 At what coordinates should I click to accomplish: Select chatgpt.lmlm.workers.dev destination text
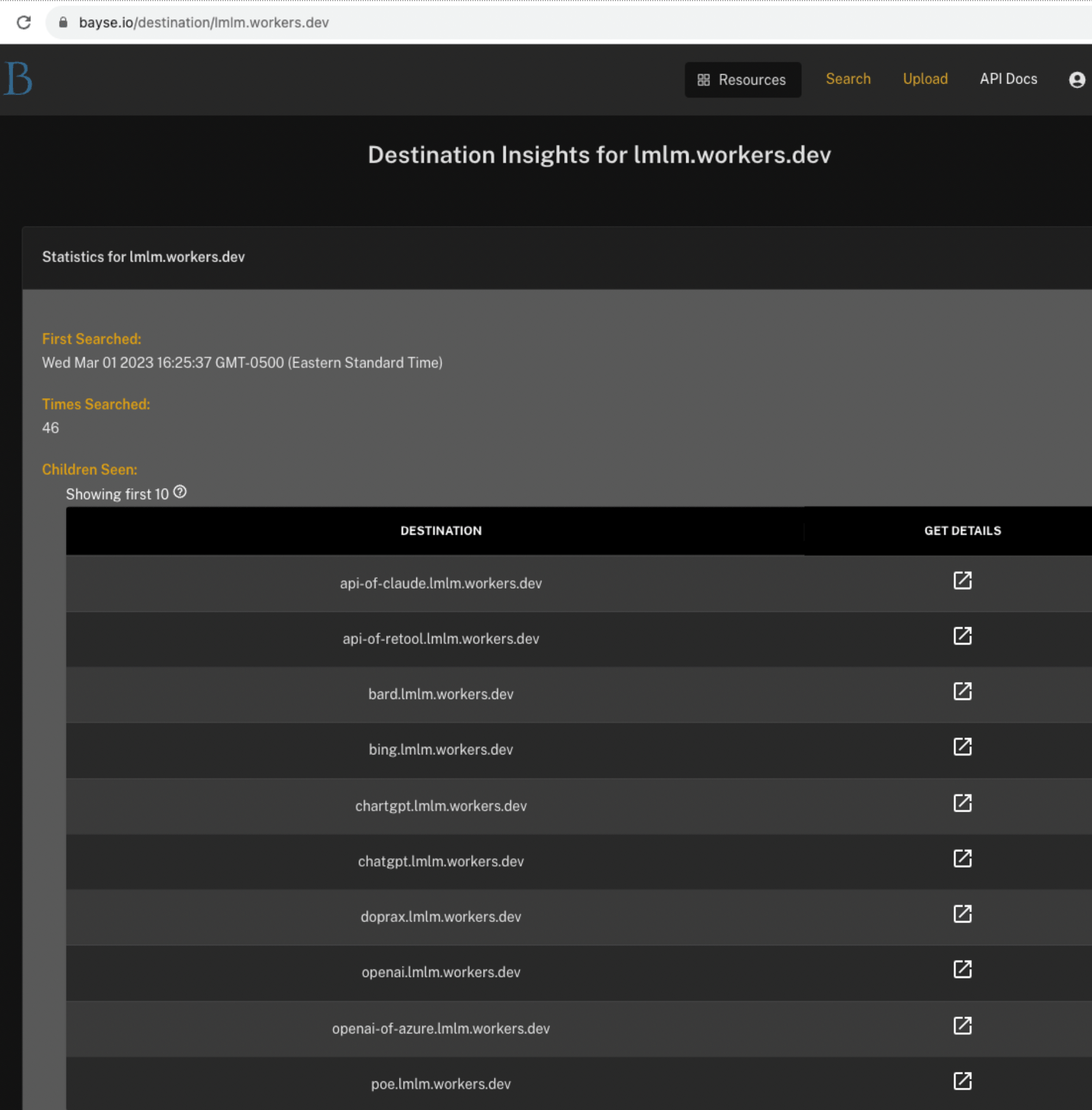tap(441, 862)
